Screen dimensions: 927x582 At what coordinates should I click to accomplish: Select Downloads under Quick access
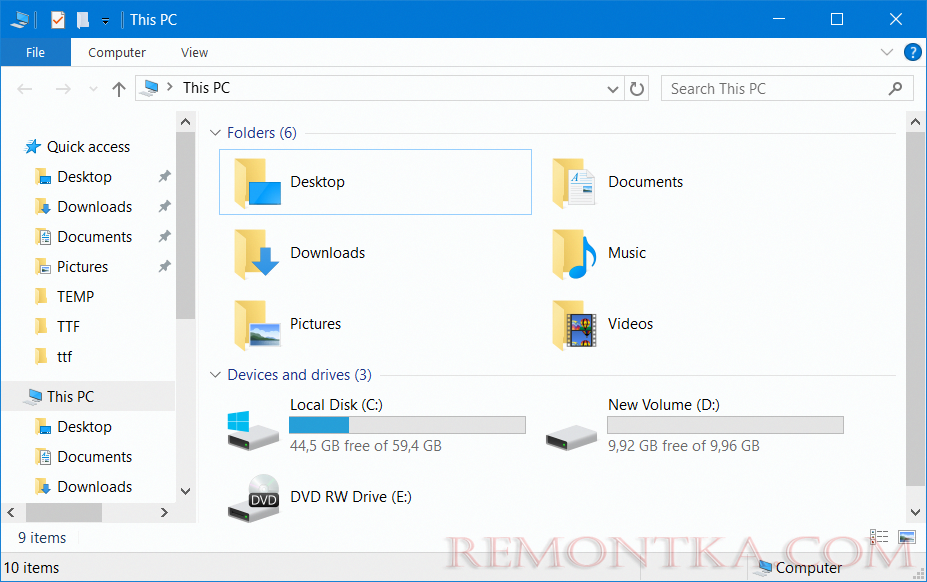point(95,207)
